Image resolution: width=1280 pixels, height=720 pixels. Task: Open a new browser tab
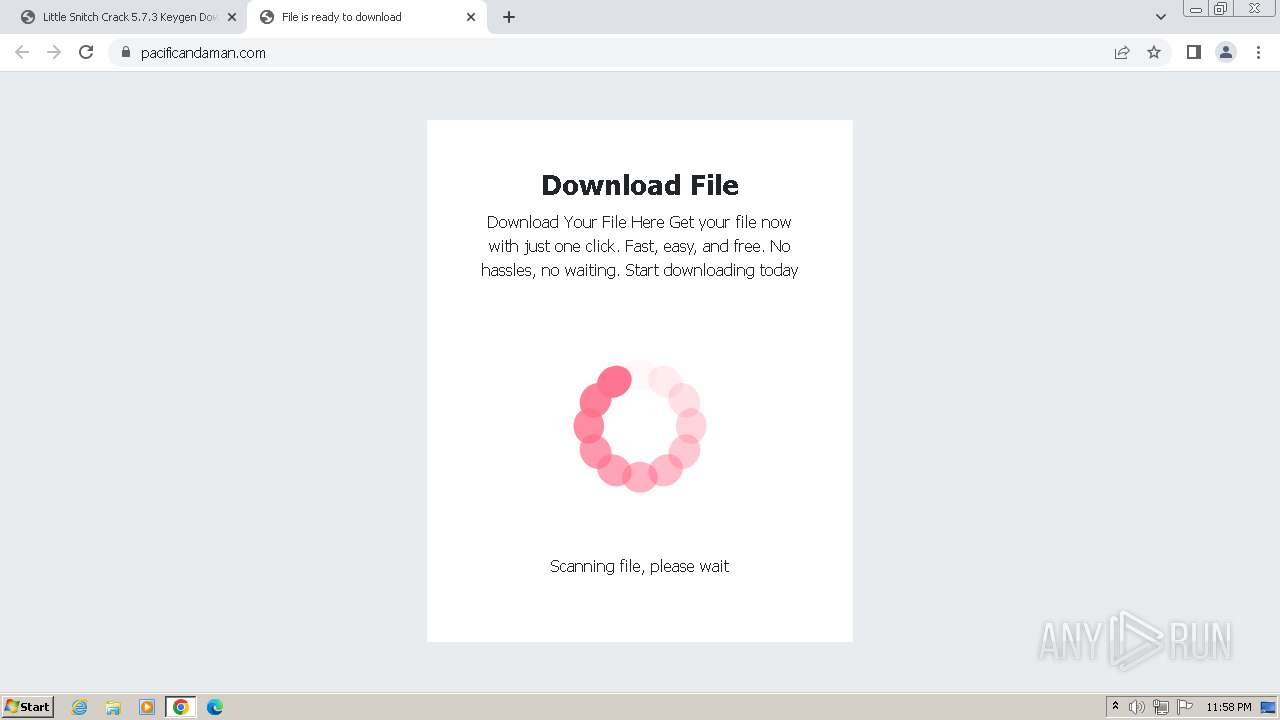pyautogui.click(x=509, y=17)
